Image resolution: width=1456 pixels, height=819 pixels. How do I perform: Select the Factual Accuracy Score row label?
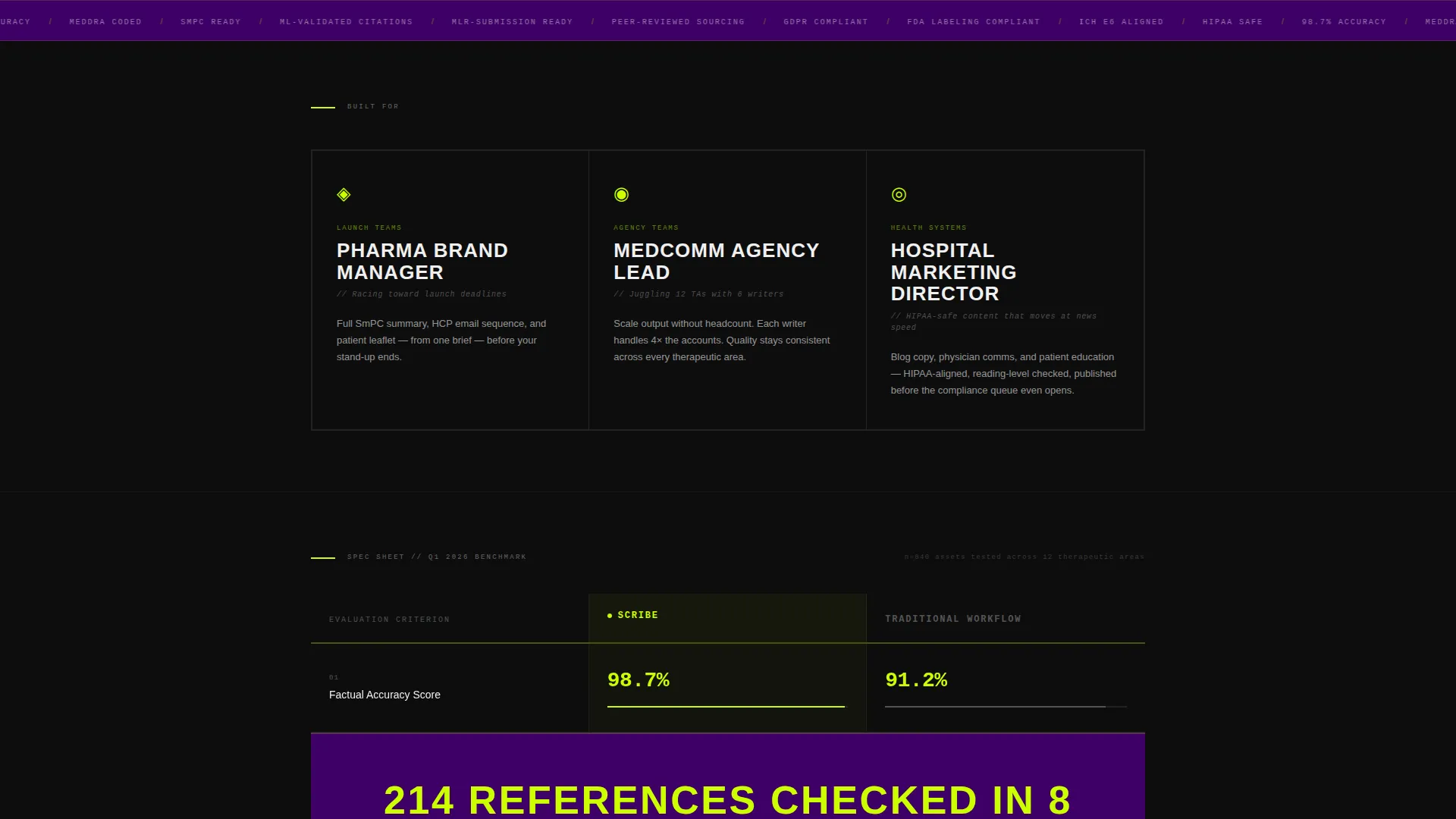[x=384, y=695]
